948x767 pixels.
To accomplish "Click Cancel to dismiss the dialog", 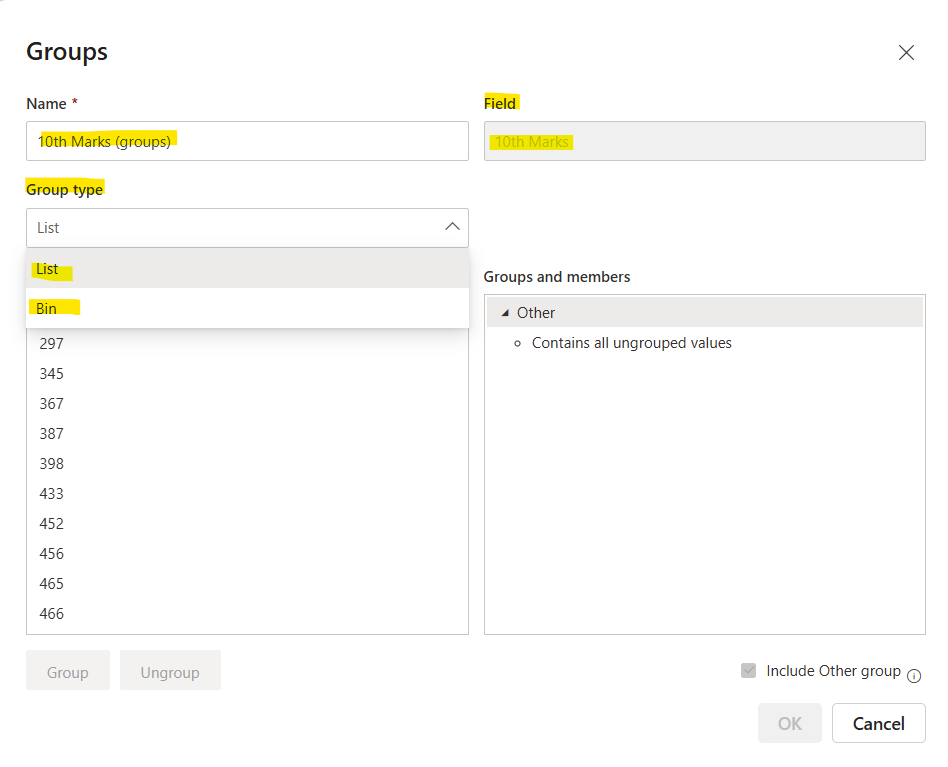I will tap(878, 722).
